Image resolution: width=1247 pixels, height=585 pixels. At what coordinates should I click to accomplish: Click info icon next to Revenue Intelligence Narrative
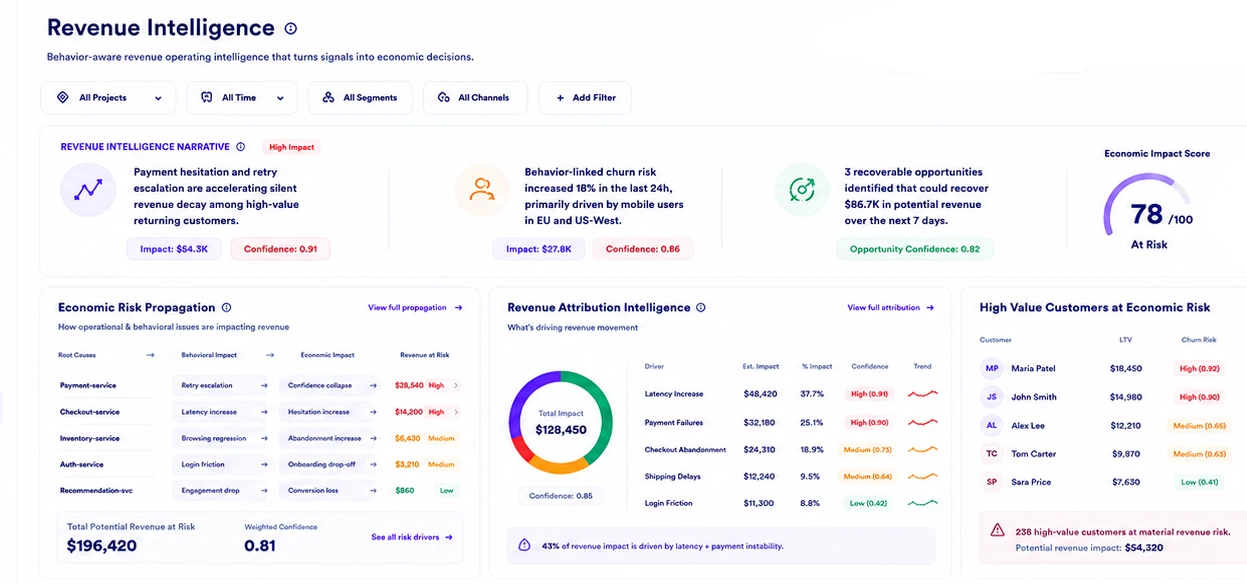(x=239, y=147)
